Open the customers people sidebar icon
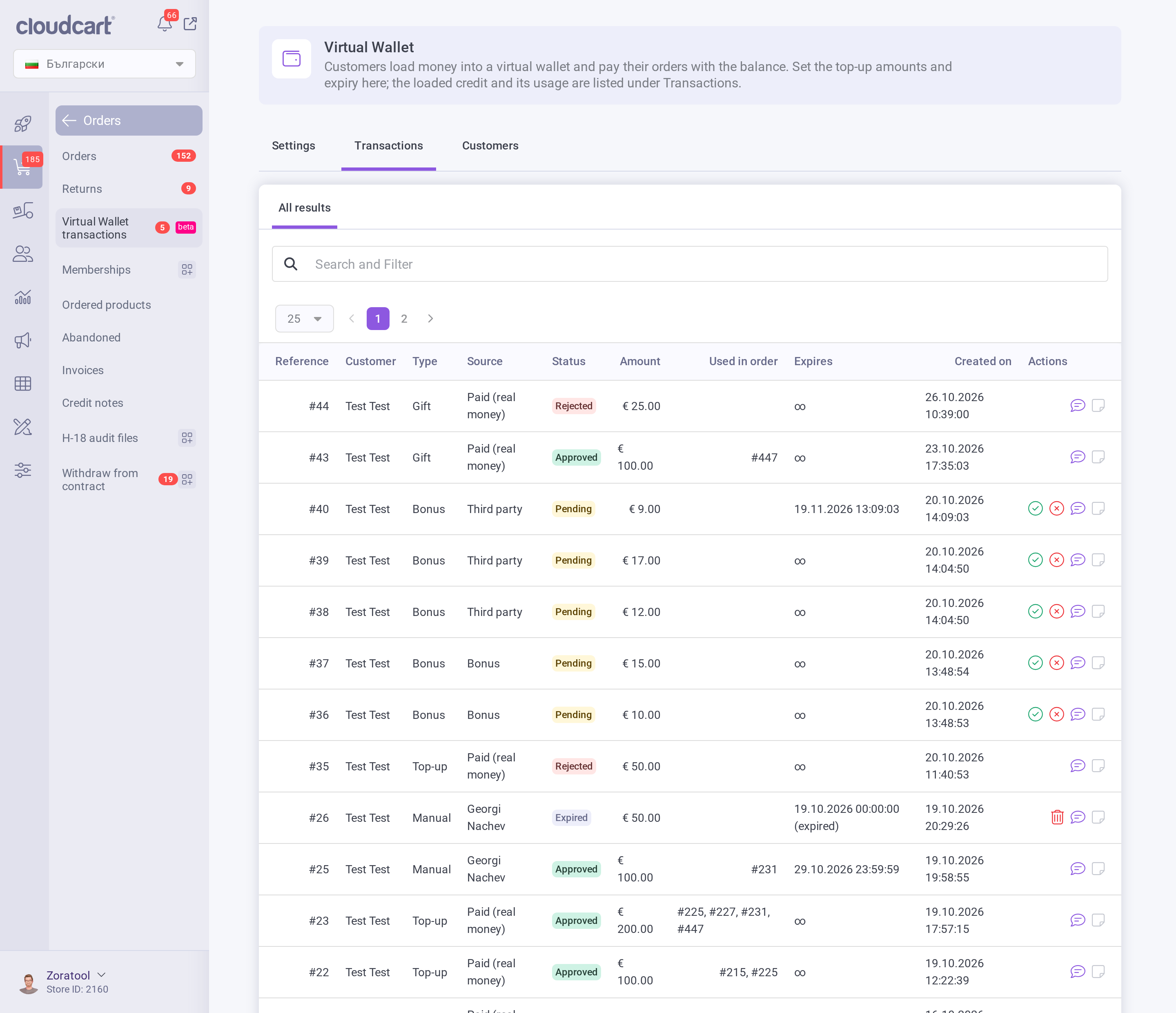Viewport: 1176px width, 1013px height. pos(23,254)
